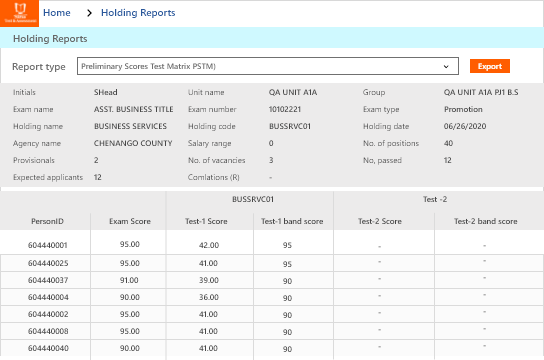Click holding name BUSINESS SERVICES

[x=130, y=126]
